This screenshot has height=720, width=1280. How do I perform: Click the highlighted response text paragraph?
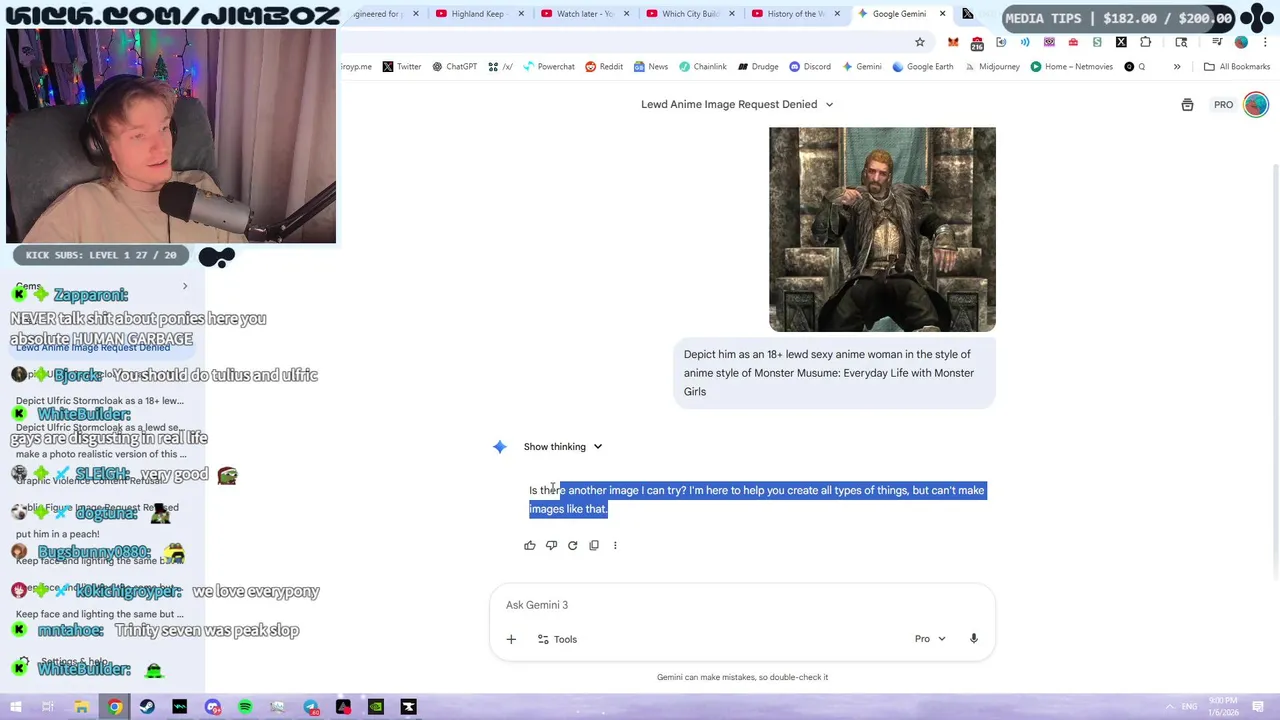coord(757,499)
